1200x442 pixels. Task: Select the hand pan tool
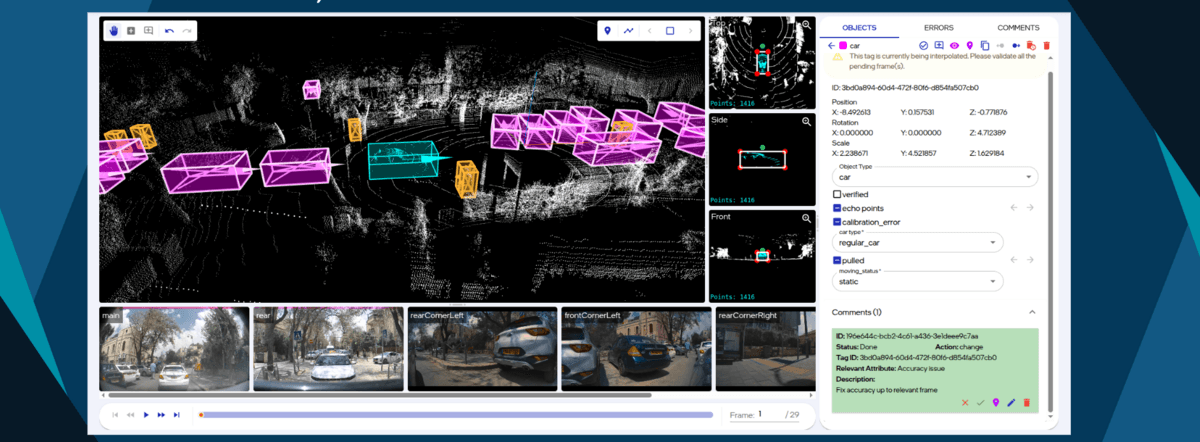pos(114,31)
